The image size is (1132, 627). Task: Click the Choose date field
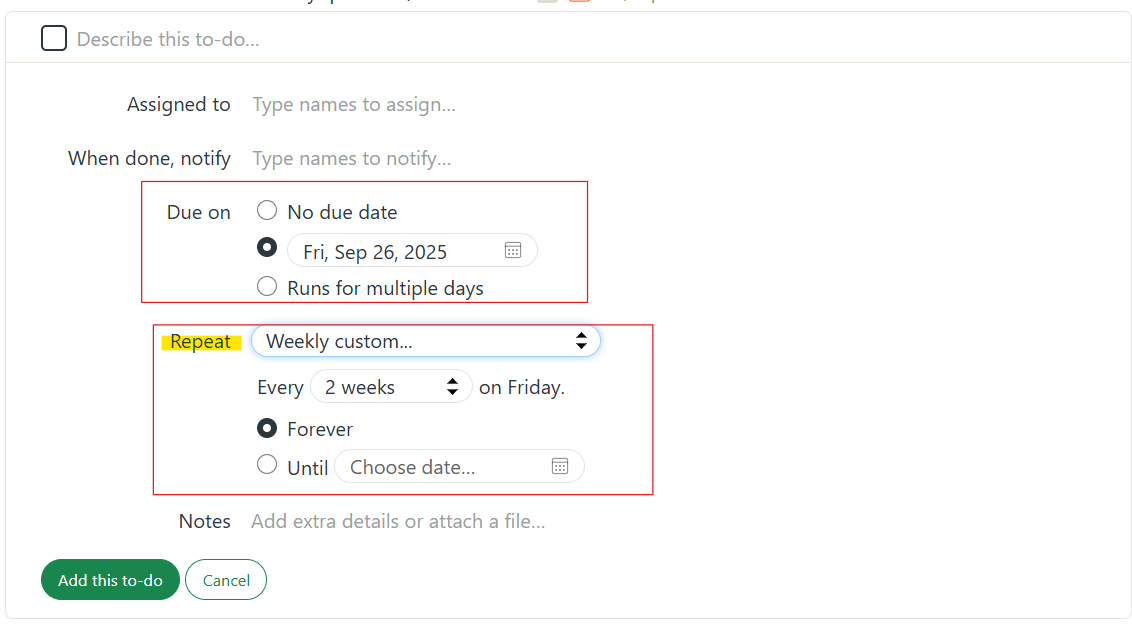(x=459, y=467)
